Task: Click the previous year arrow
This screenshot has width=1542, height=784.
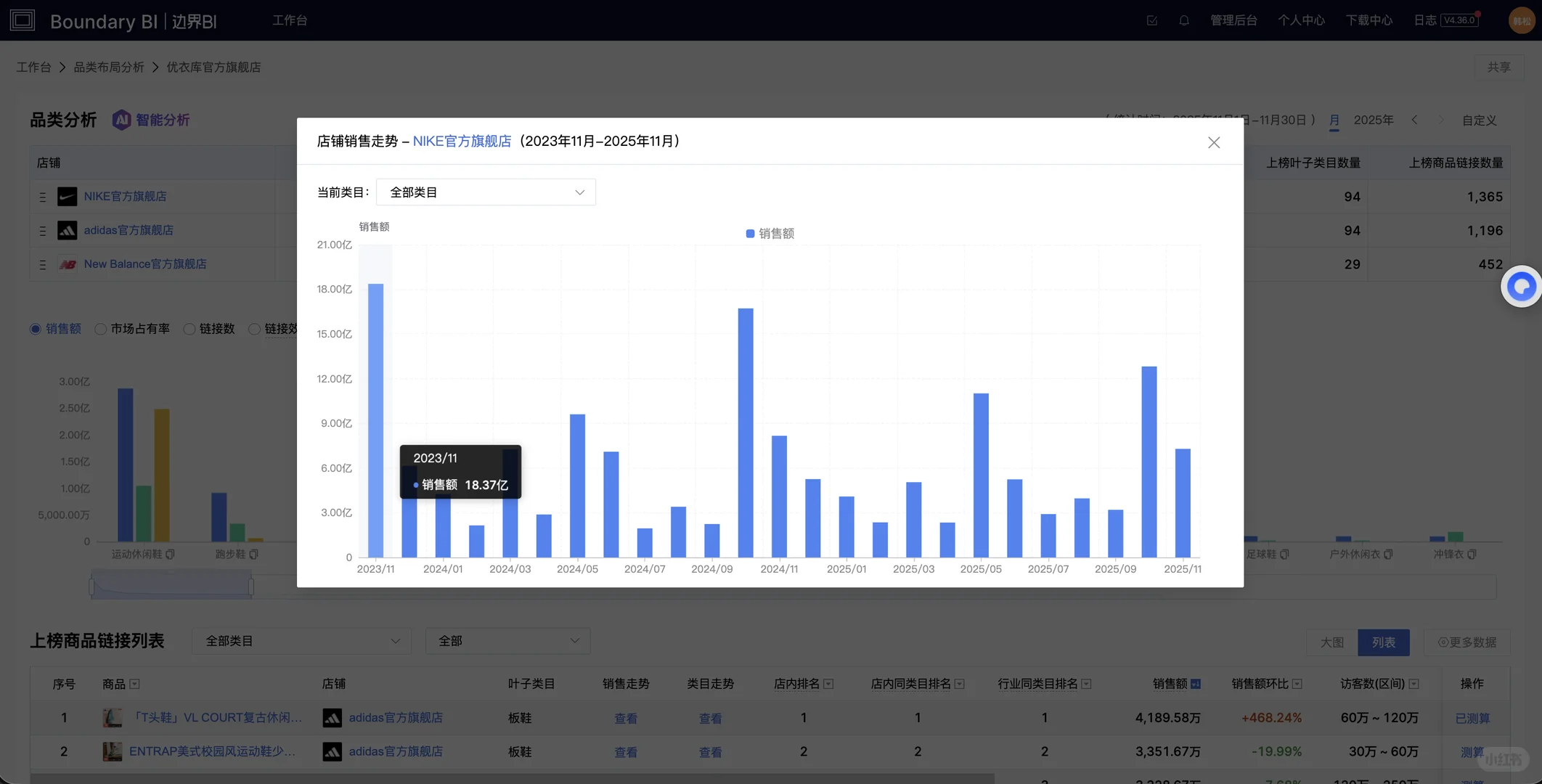Action: (x=1414, y=120)
